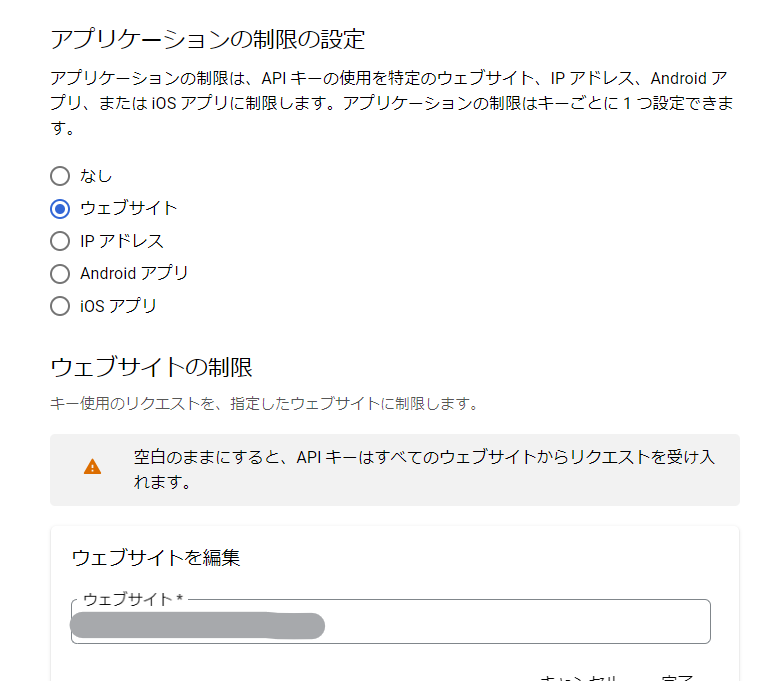Choose the iOS アプリ radio button

pos(60,306)
